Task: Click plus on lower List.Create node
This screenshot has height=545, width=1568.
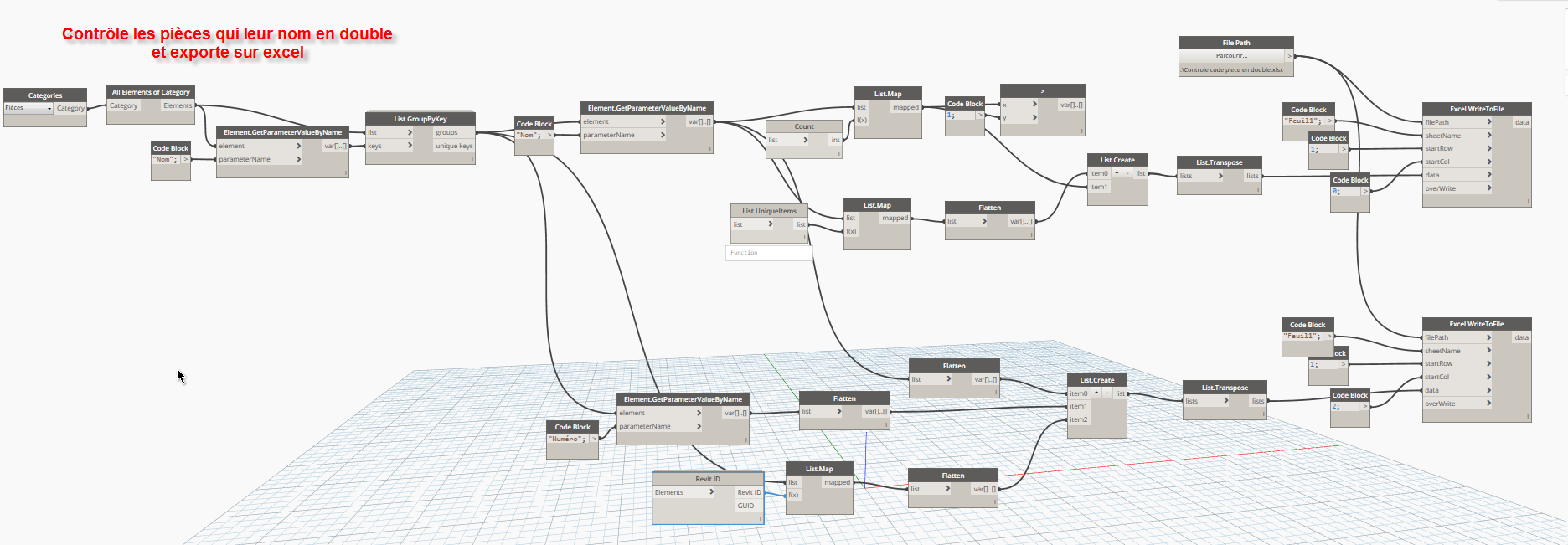Action: (x=1096, y=393)
